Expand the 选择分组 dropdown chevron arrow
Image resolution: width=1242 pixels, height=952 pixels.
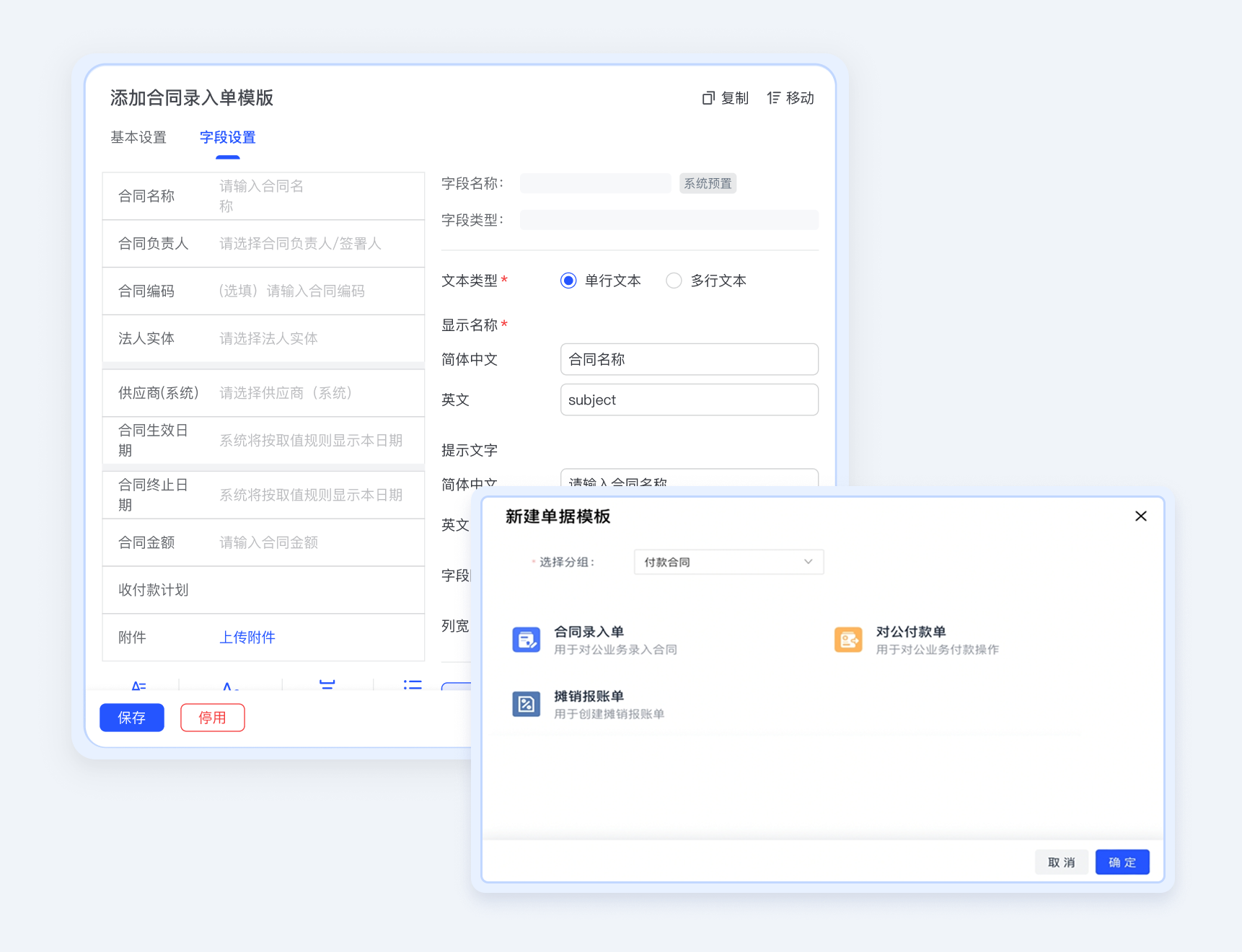point(808,562)
